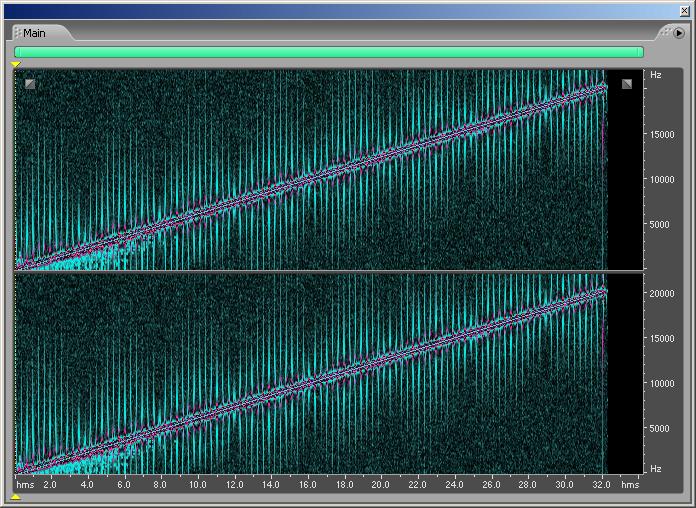Click the dotted grip beside the panel menu button
The image size is (696, 508).
click(665, 32)
